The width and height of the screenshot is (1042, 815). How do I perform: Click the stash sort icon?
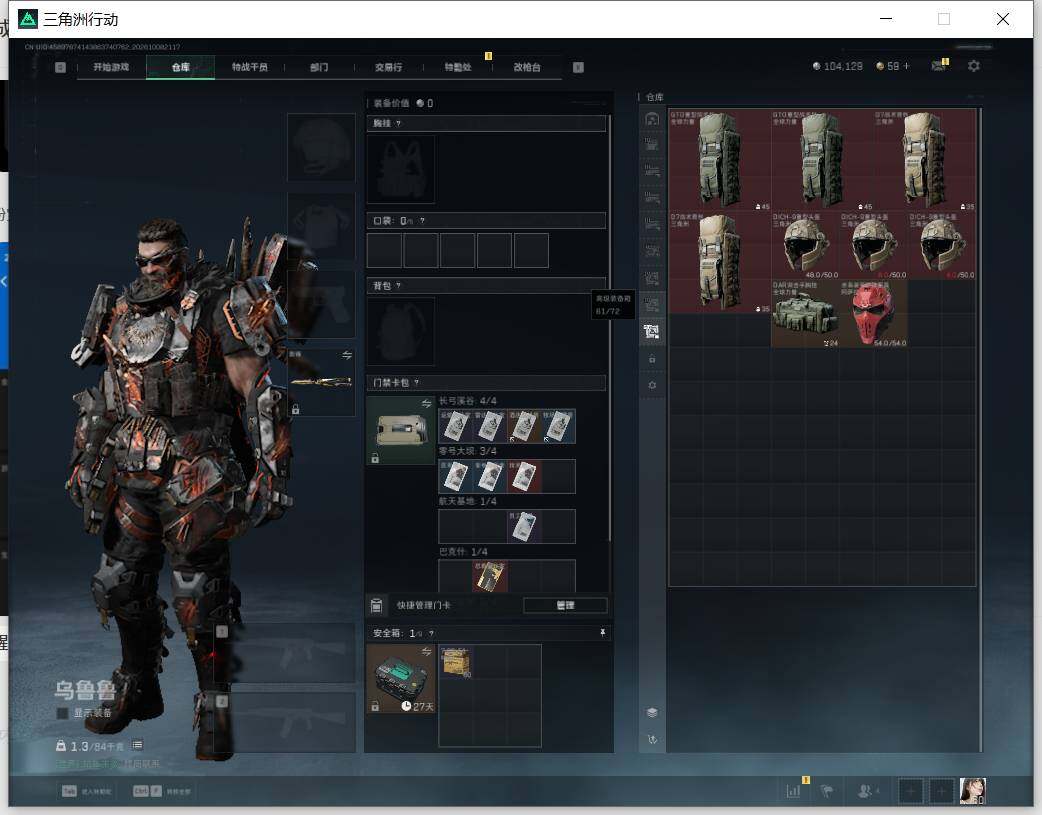click(652, 739)
